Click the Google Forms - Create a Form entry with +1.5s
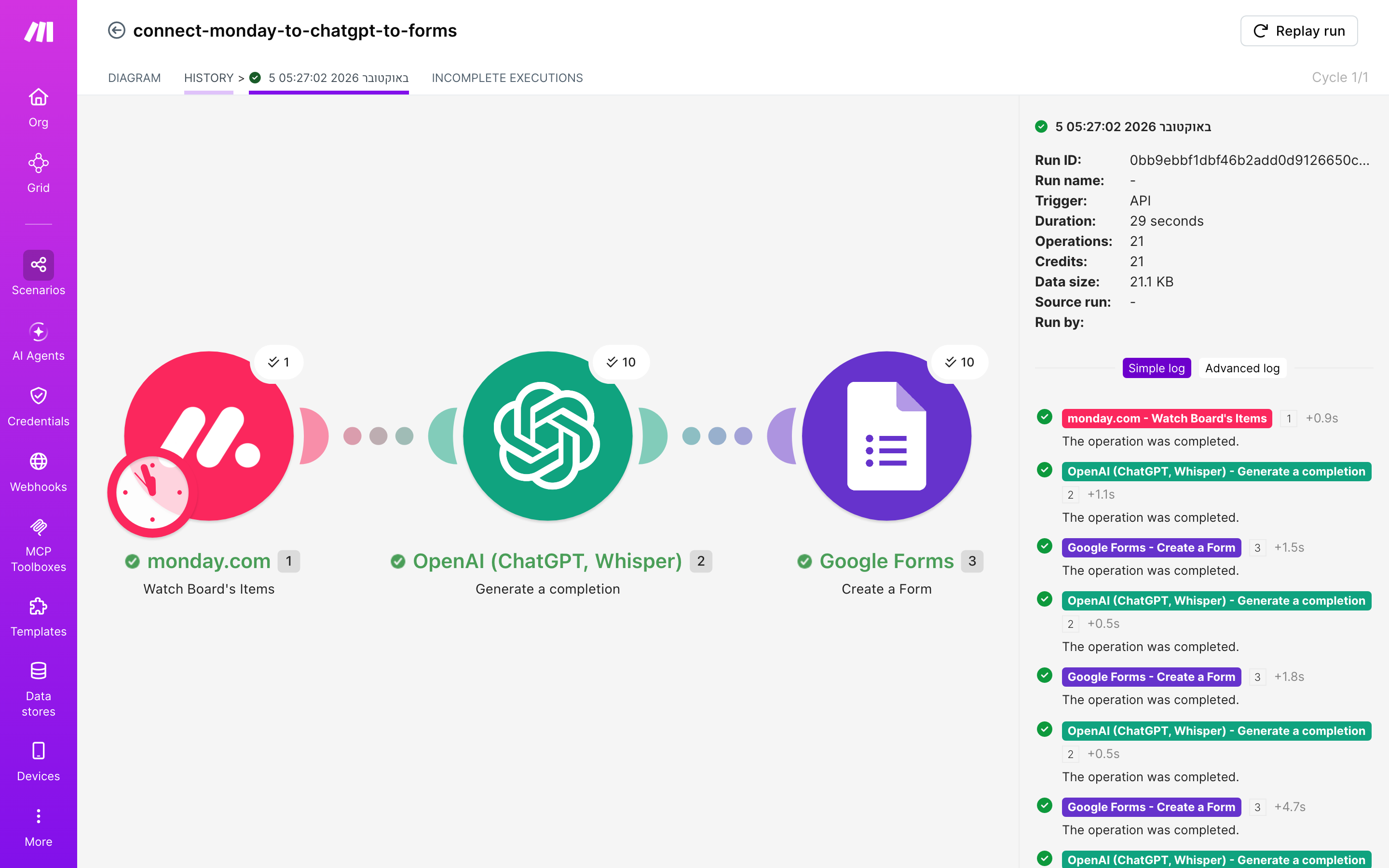The height and width of the screenshot is (868, 1389). pyautogui.click(x=1151, y=547)
